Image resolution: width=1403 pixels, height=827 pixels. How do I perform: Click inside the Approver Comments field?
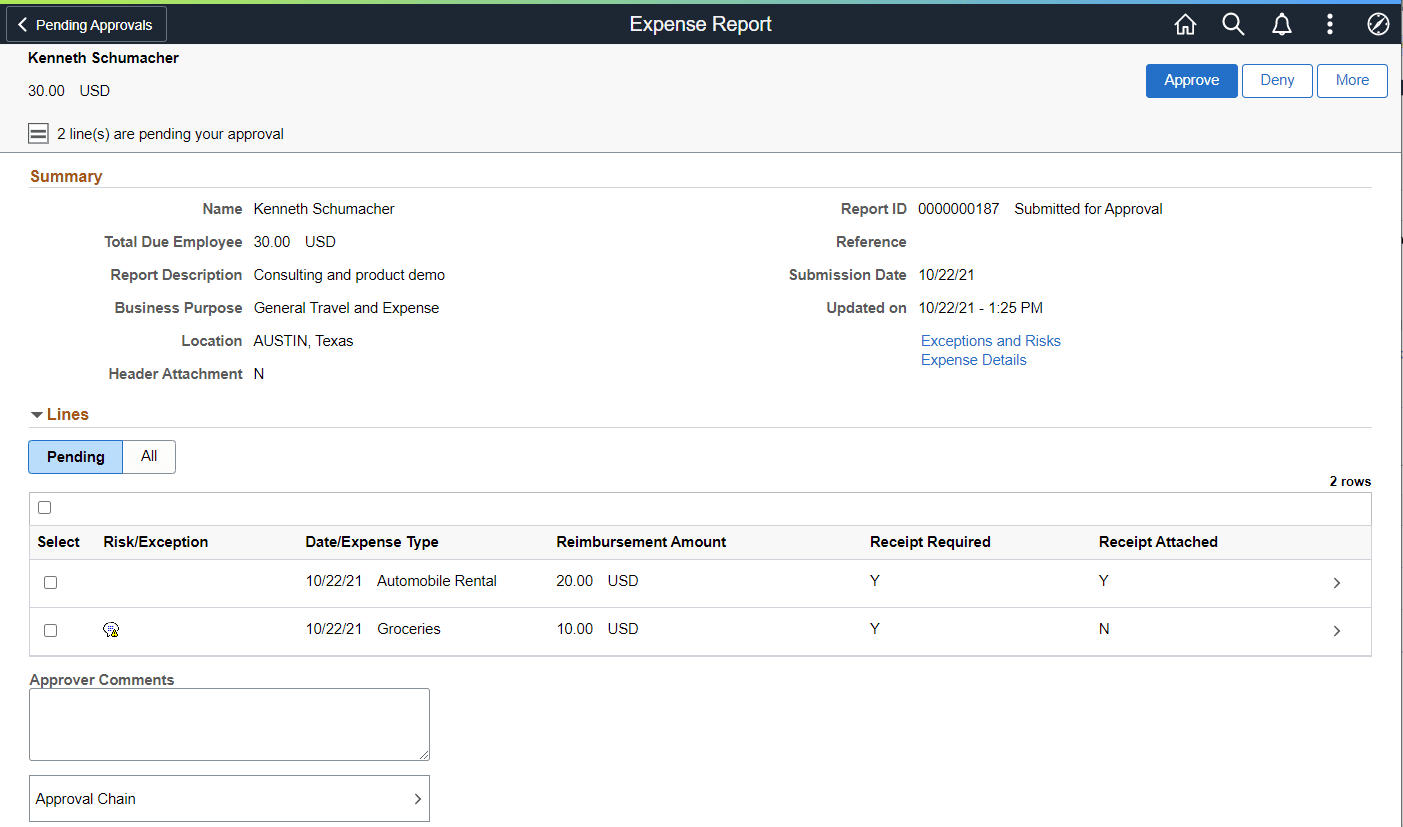tap(229, 724)
